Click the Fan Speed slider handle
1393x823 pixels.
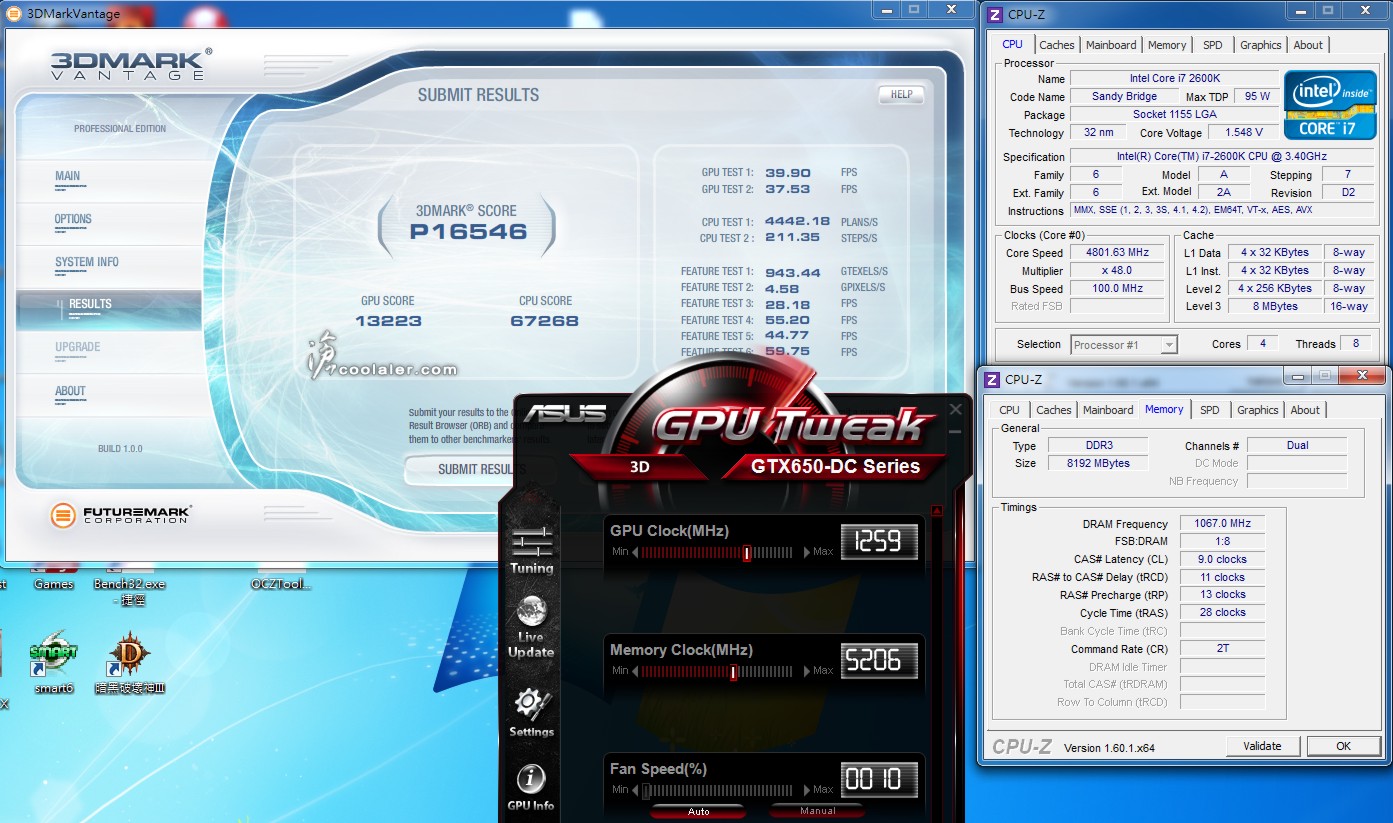[647, 791]
